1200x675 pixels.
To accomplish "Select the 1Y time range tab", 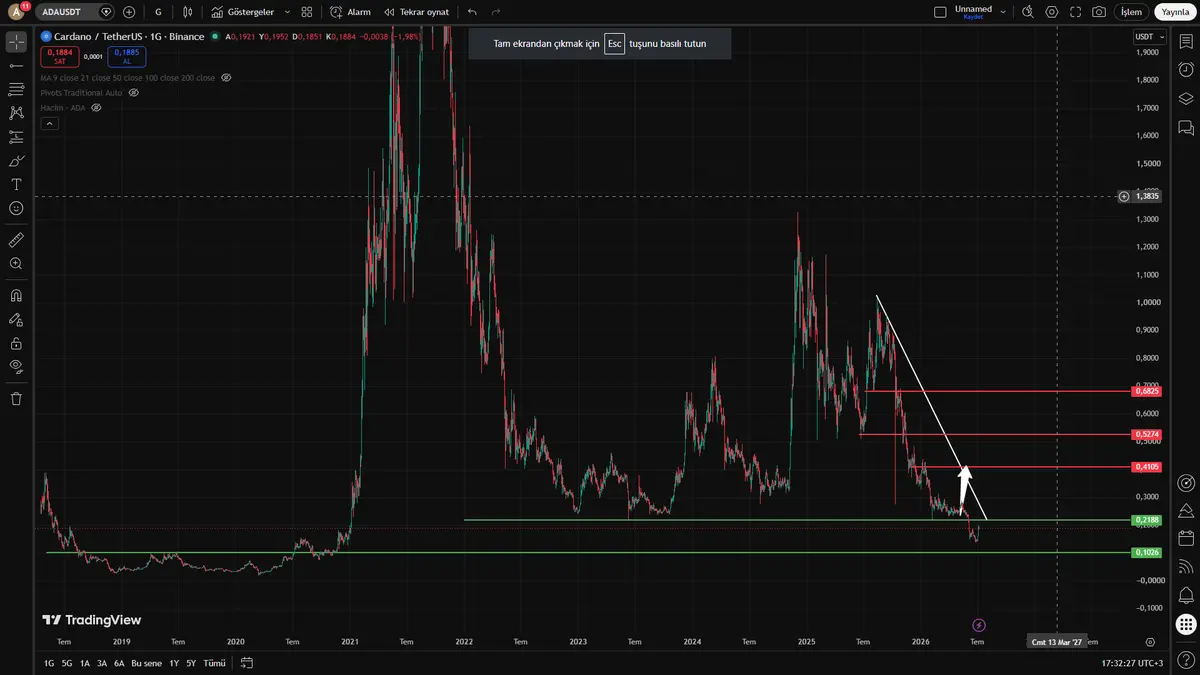I will click(x=173, y=663).
